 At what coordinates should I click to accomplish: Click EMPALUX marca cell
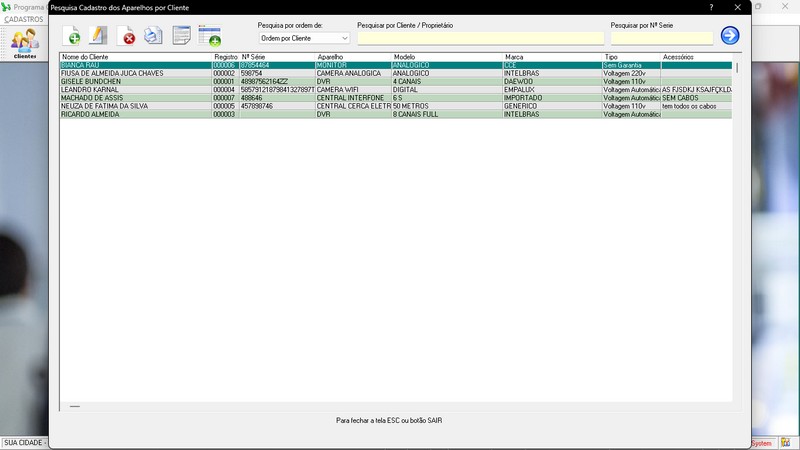click(553, 90)
